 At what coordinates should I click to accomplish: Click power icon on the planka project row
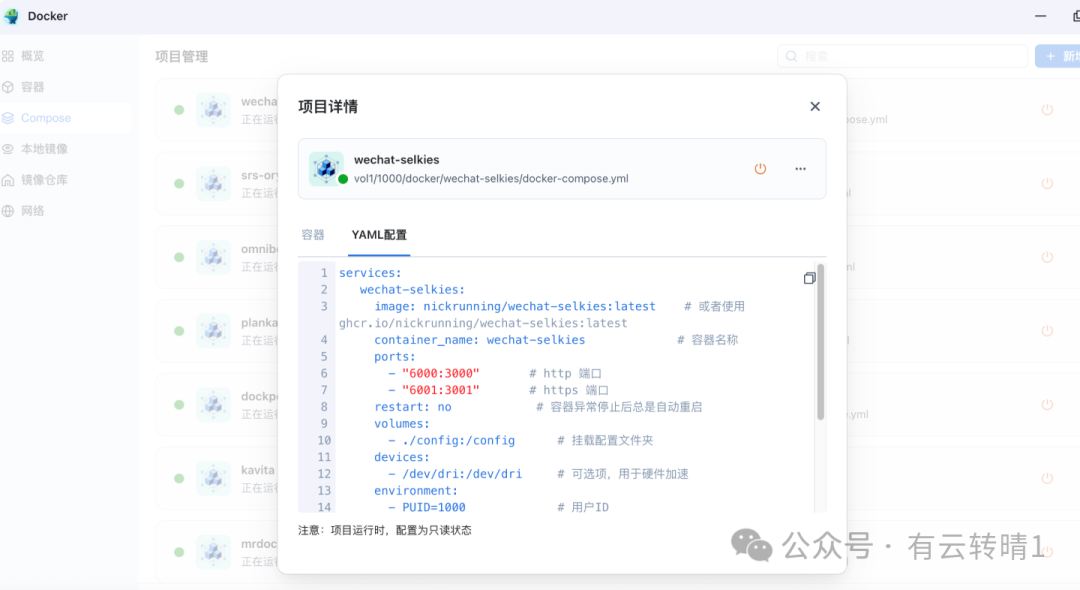[x=1047, y=330]
